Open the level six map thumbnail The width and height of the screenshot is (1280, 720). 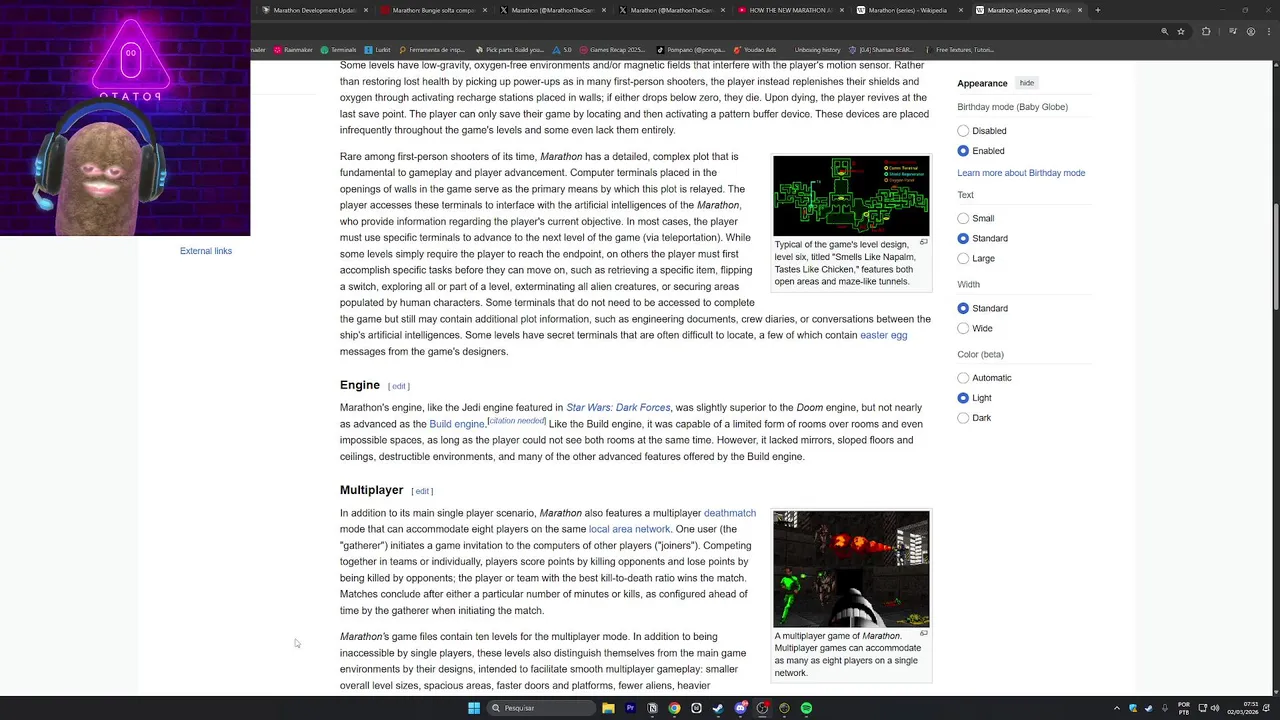click(x=851, y=195)
